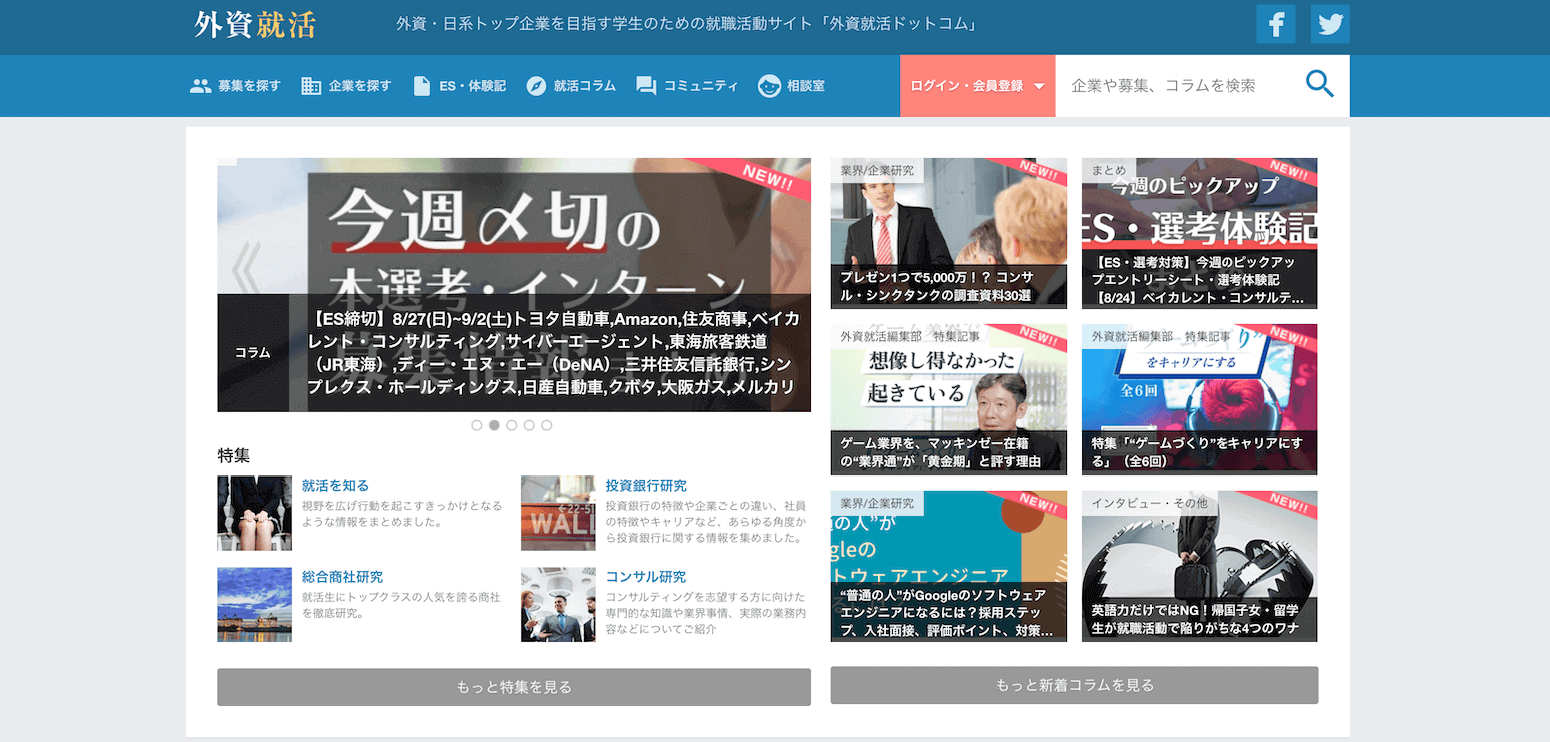
Task: Click the search magnifier icon
Action: pyautogui.click(x=1320, y=85)
